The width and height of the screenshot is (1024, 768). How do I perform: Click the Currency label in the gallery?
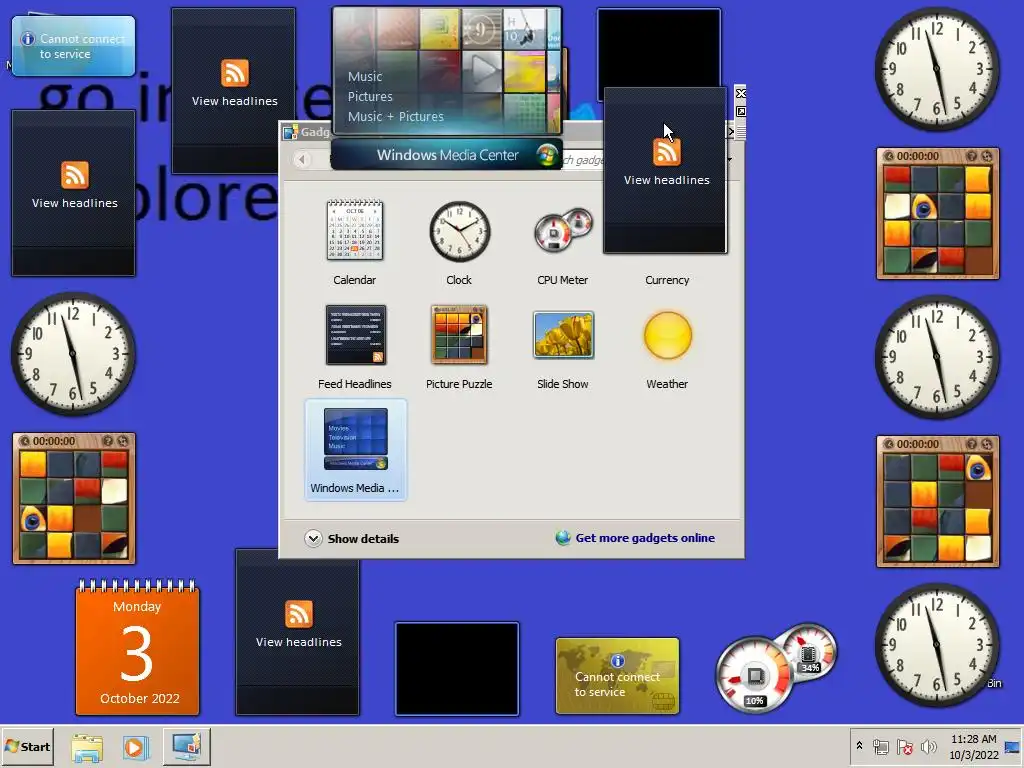(x=667, y=280)
